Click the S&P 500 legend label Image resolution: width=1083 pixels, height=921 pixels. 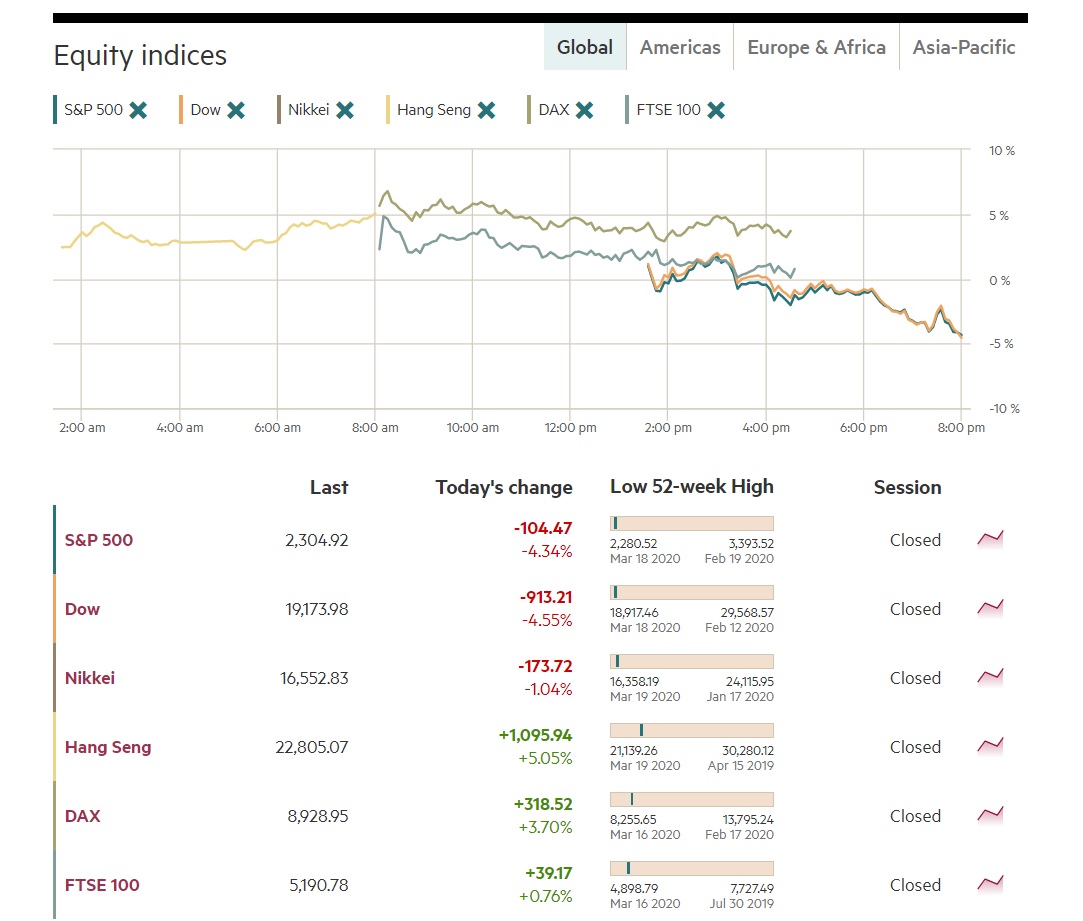point(93,110)
